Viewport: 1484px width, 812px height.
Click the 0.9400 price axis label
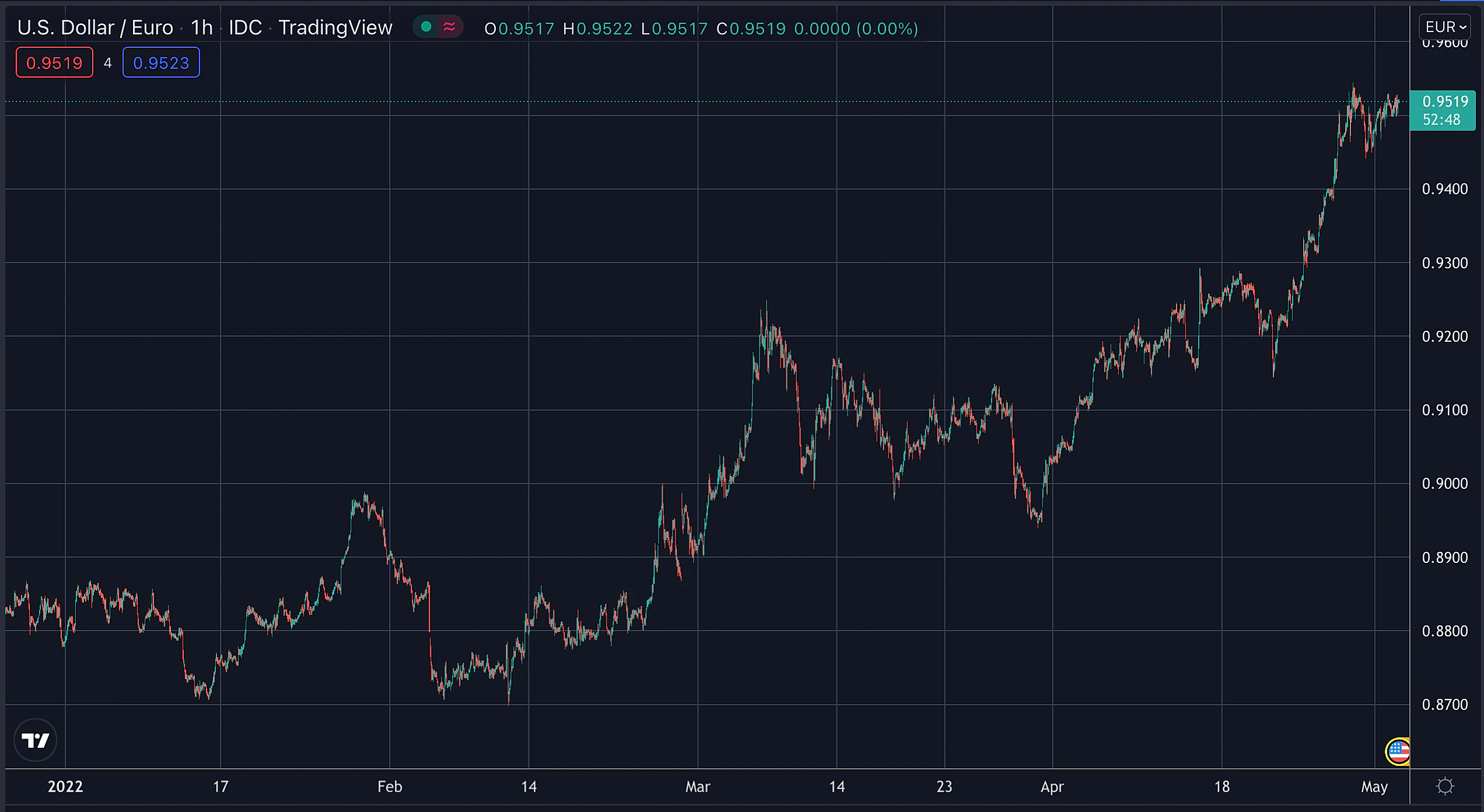click(x=1445, y=189)
